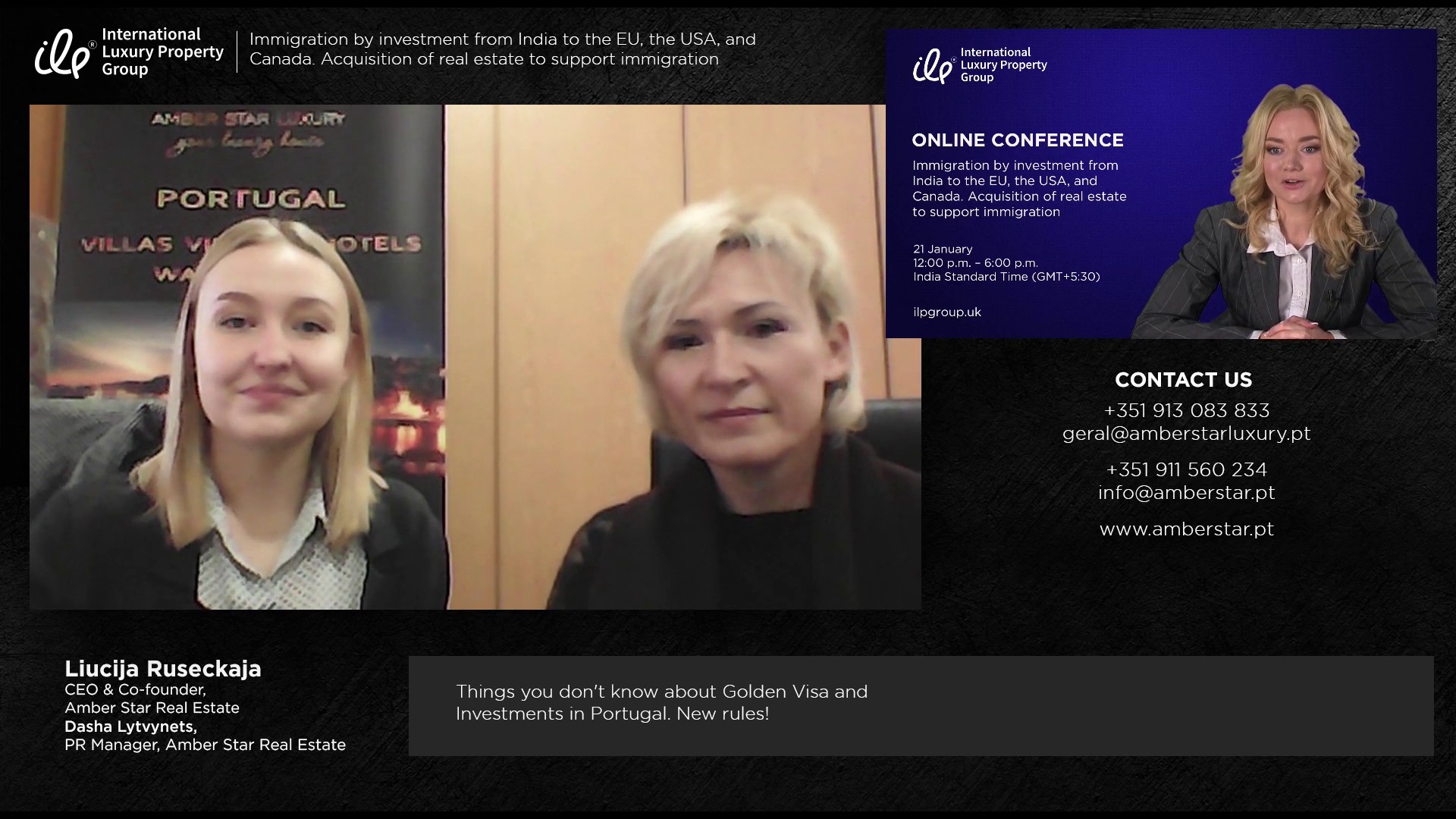
Task: Click the Liucija Ruseckaja speaker name
Action: 162,669
